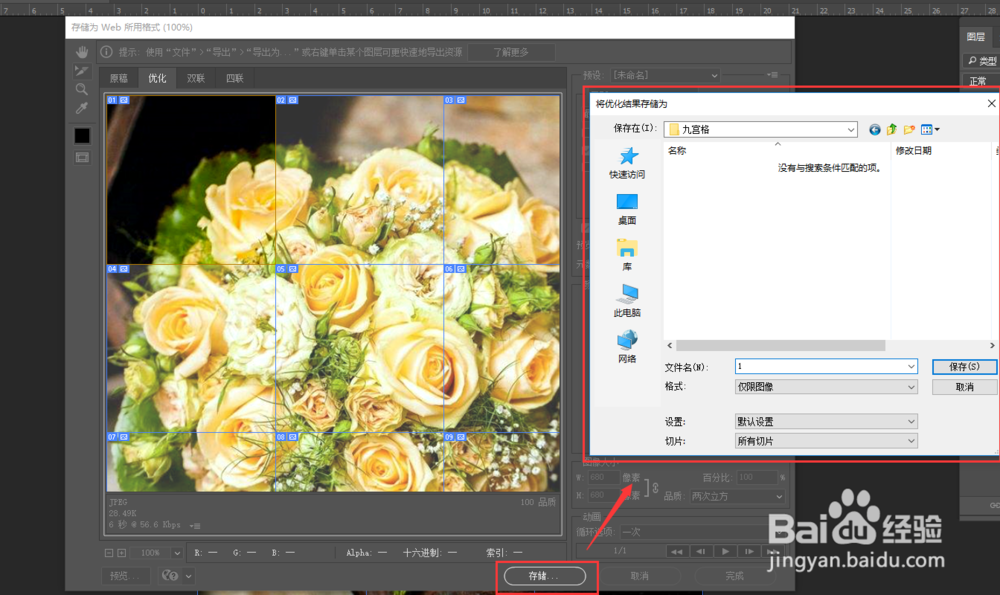Expand the 格式 dropdown showing 仅限图像
The image size is (1000, 595).
(825, 387)
